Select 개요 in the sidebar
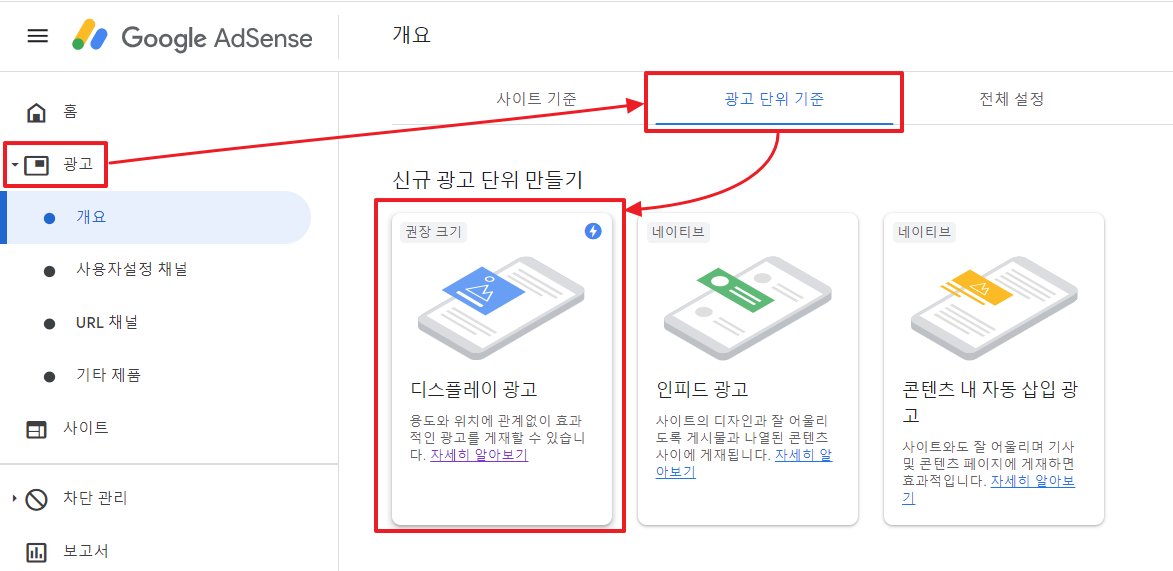 [x=157, y=218]
